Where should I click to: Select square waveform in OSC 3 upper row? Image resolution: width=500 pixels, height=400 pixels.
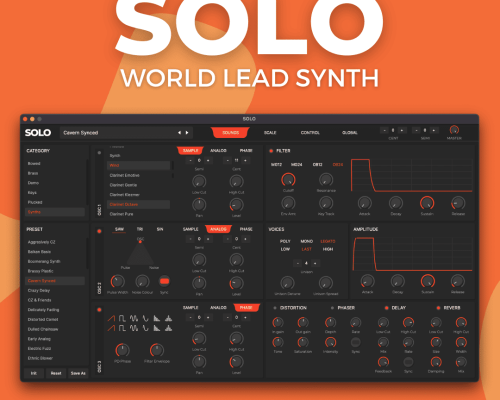point(122,318)
